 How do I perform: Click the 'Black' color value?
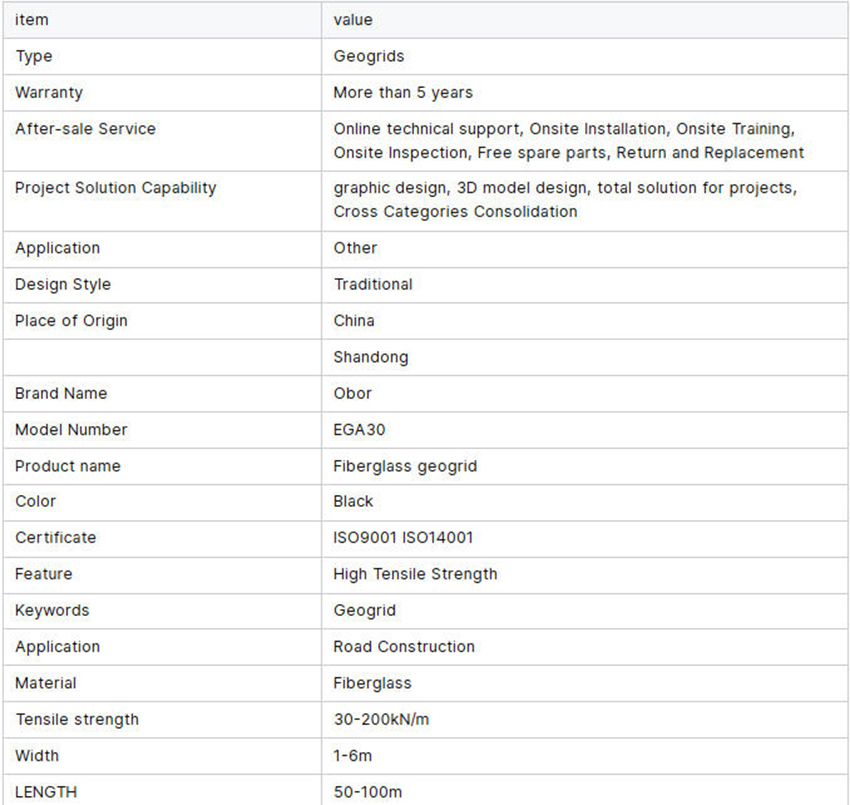[353, 501]
